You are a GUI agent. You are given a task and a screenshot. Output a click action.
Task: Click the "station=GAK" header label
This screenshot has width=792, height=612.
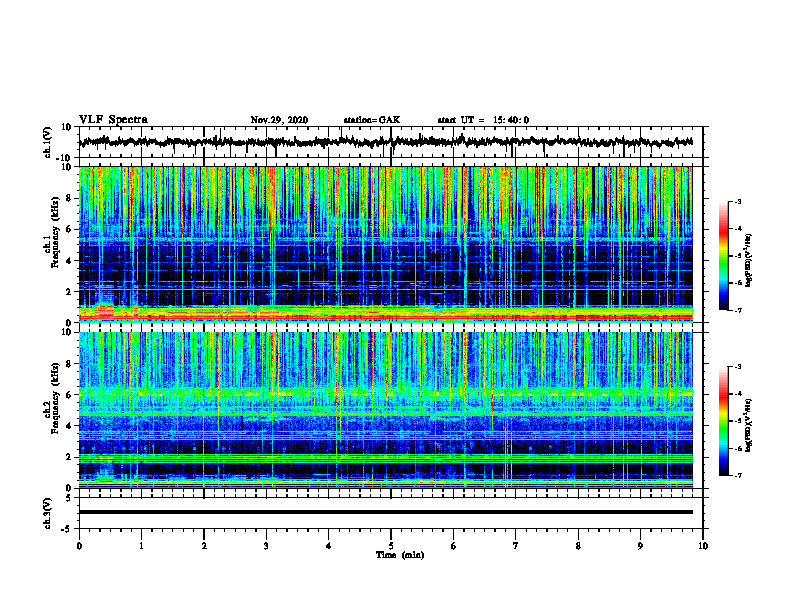point(372,120)
